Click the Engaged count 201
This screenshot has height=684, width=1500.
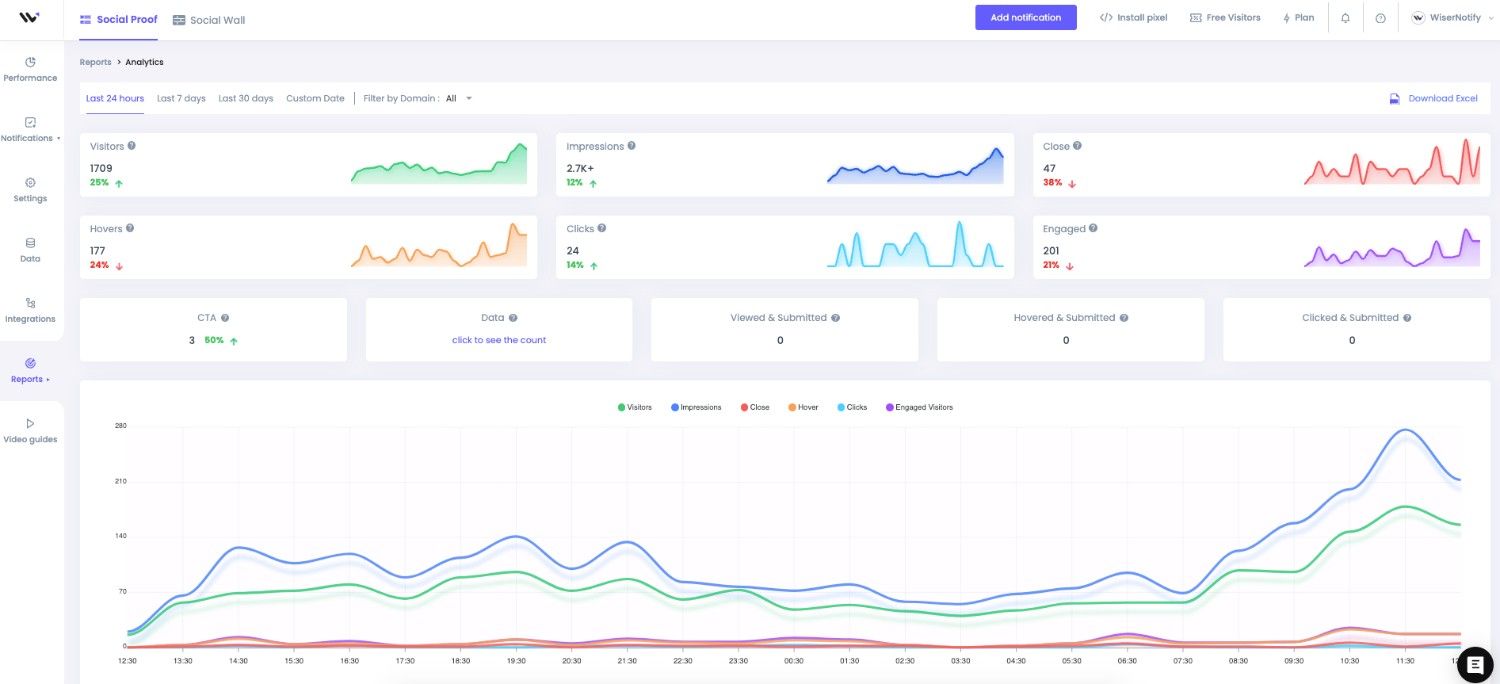pyautogui.click(x=1051, y=251)
